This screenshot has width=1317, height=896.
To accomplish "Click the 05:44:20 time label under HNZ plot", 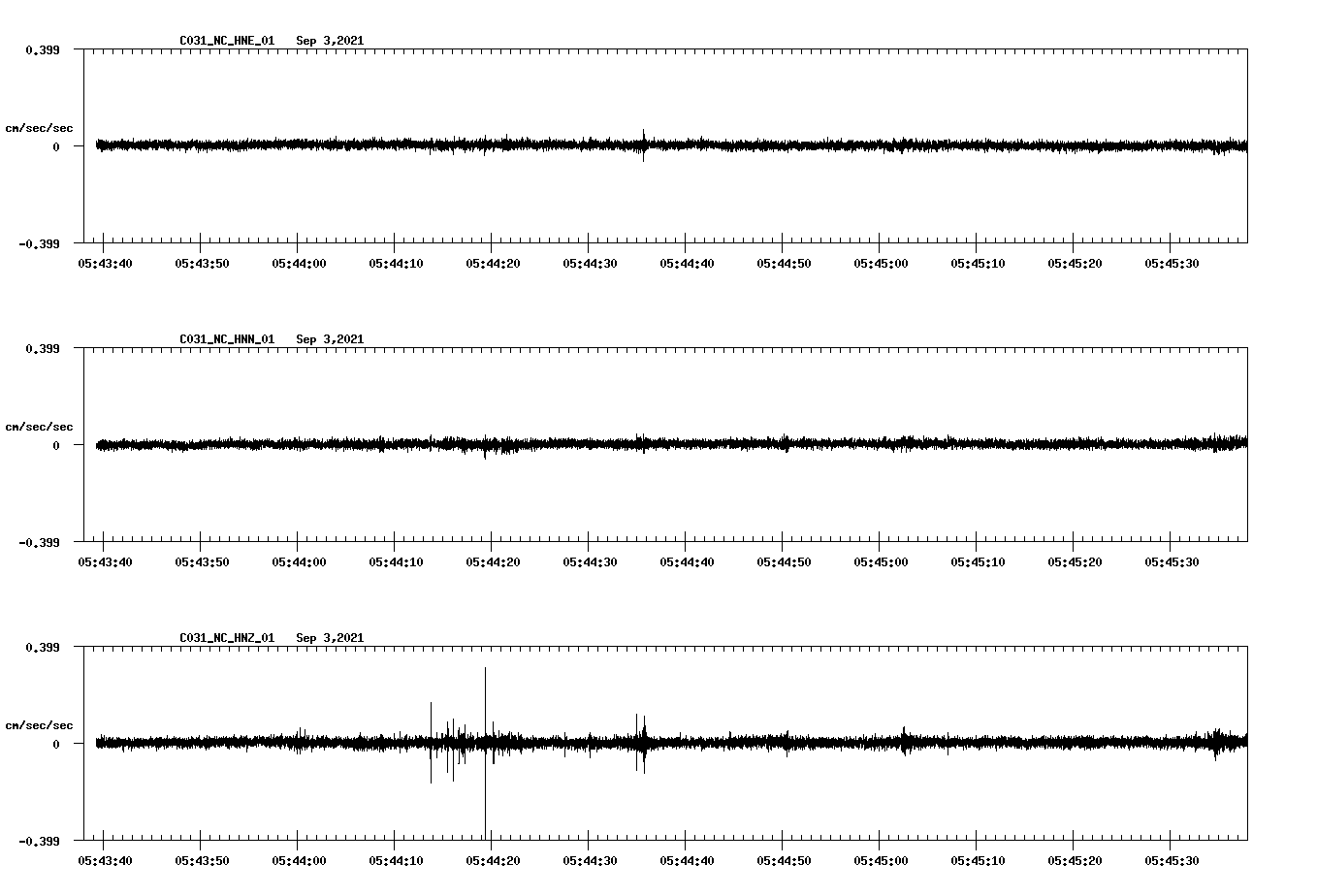I will click(493, 861).
